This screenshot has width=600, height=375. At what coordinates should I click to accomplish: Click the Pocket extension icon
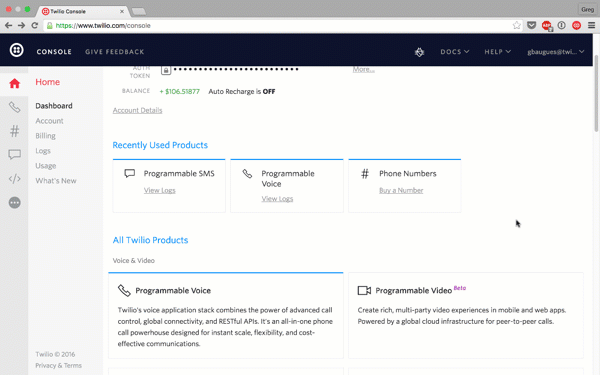pyautogui.click(x=532, y=25)
